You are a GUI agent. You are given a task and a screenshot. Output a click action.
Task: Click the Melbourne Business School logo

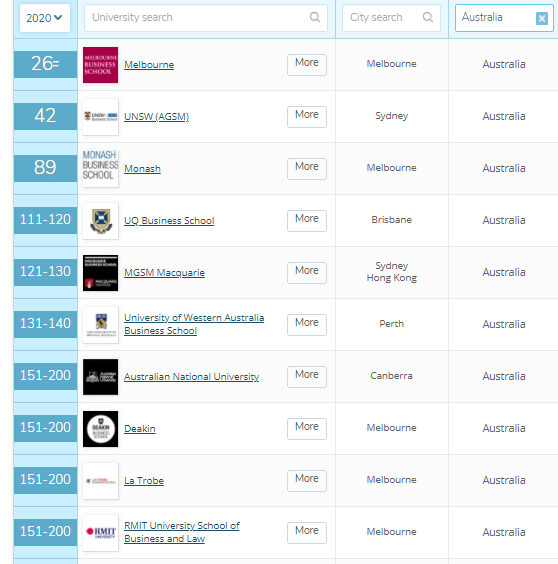100,65
